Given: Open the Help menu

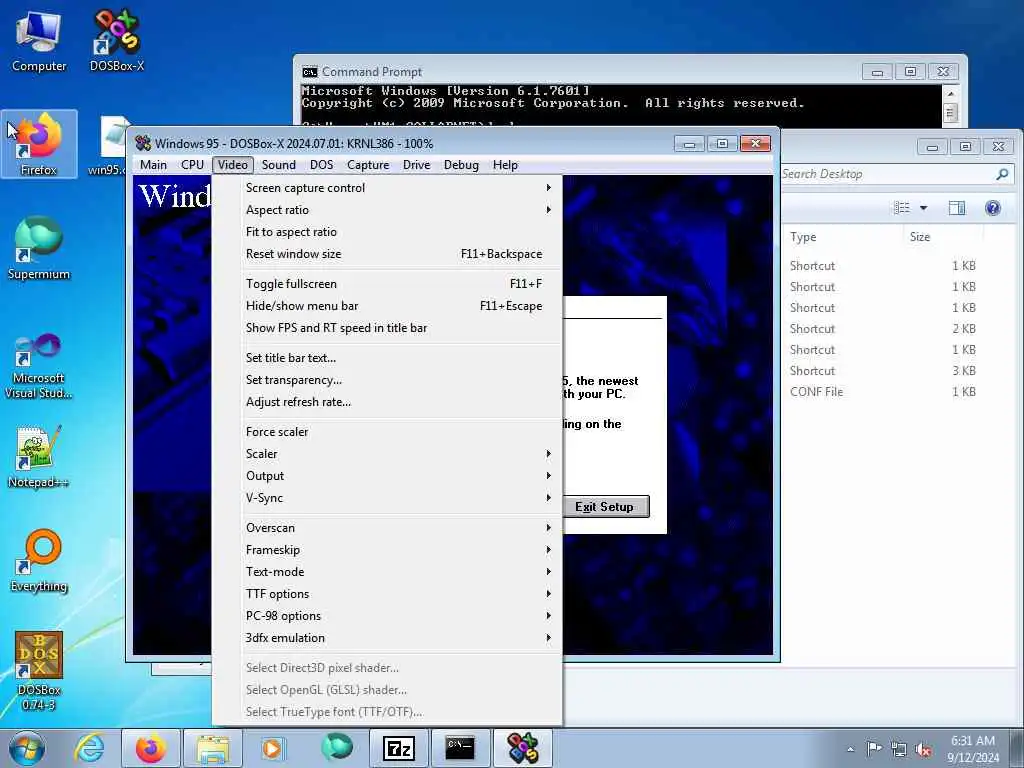Looking at the screenshot, I should point(505,165).
